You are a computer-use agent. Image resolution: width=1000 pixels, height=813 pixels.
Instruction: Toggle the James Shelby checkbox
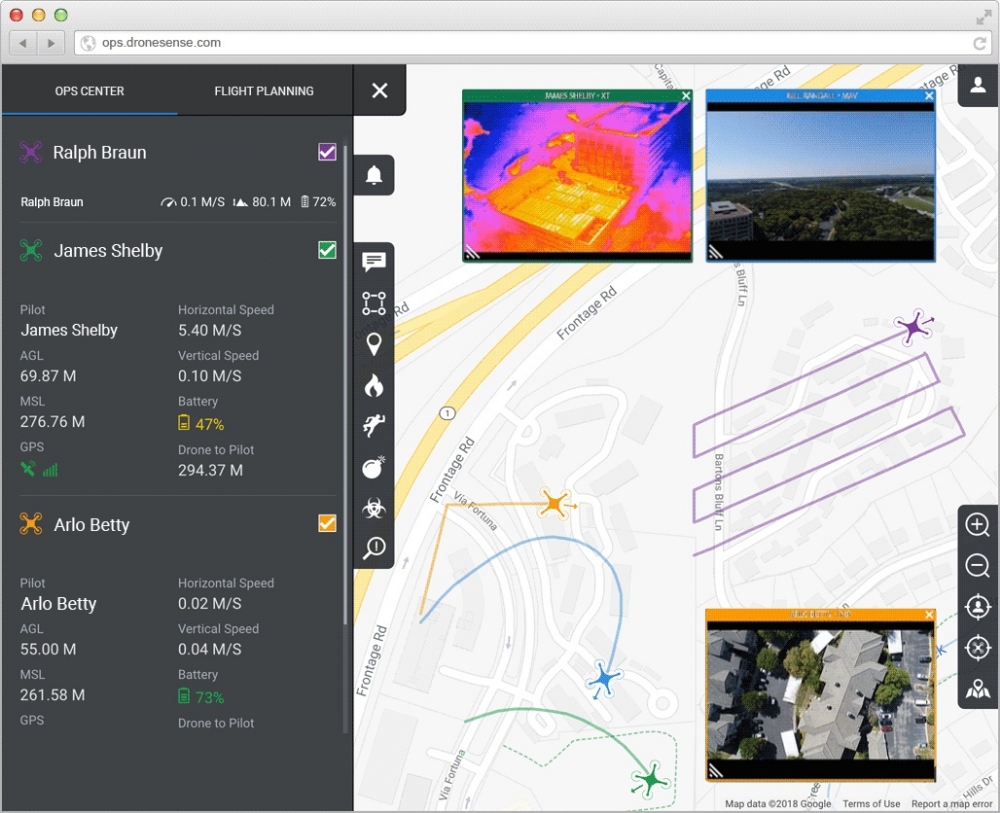pyautogui.click(x=327, y=250)
